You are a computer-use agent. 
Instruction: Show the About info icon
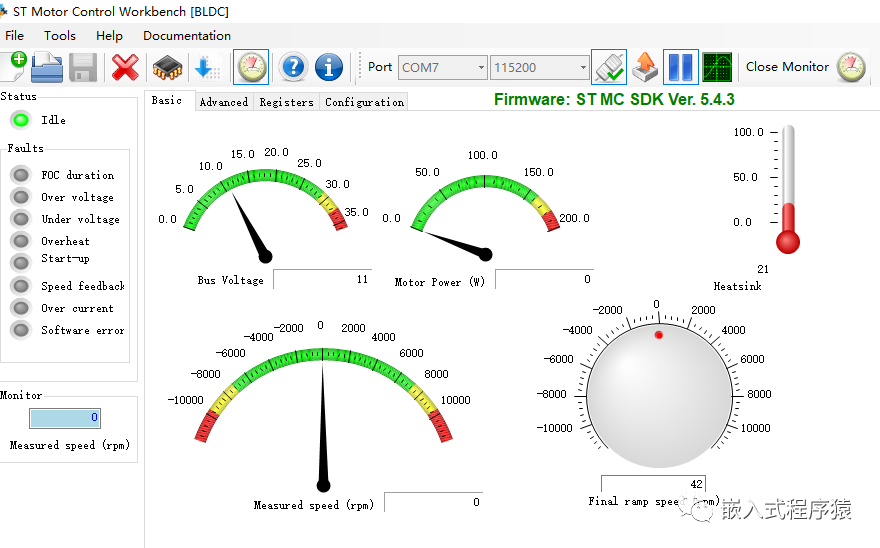pyautogui.click(x=329, y=67)
